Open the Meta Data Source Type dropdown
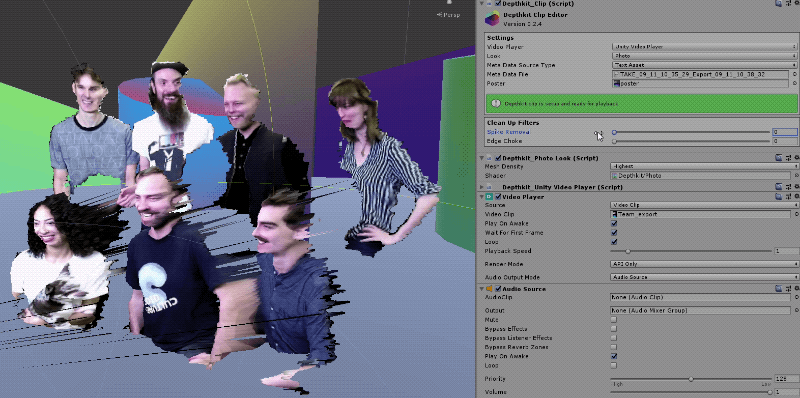 coord(704,65)
